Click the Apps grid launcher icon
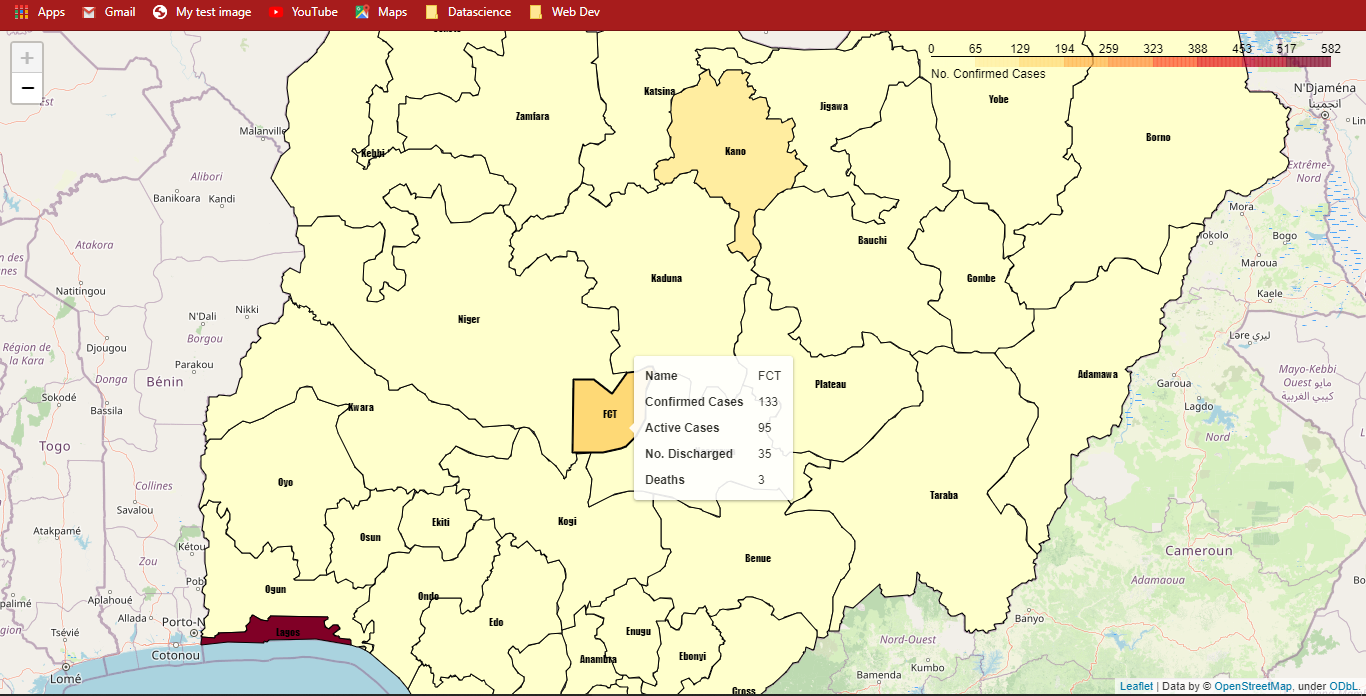This screenshot has height=696, width=1366. (x=20, y=13)
